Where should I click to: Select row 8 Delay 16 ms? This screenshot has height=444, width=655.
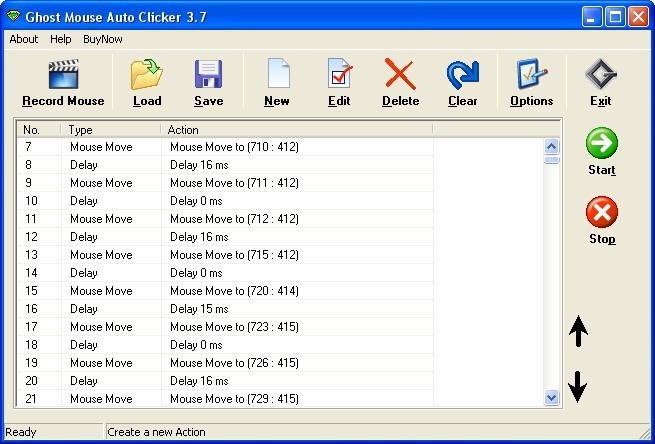pyautogui.click(x=225, y=165)
